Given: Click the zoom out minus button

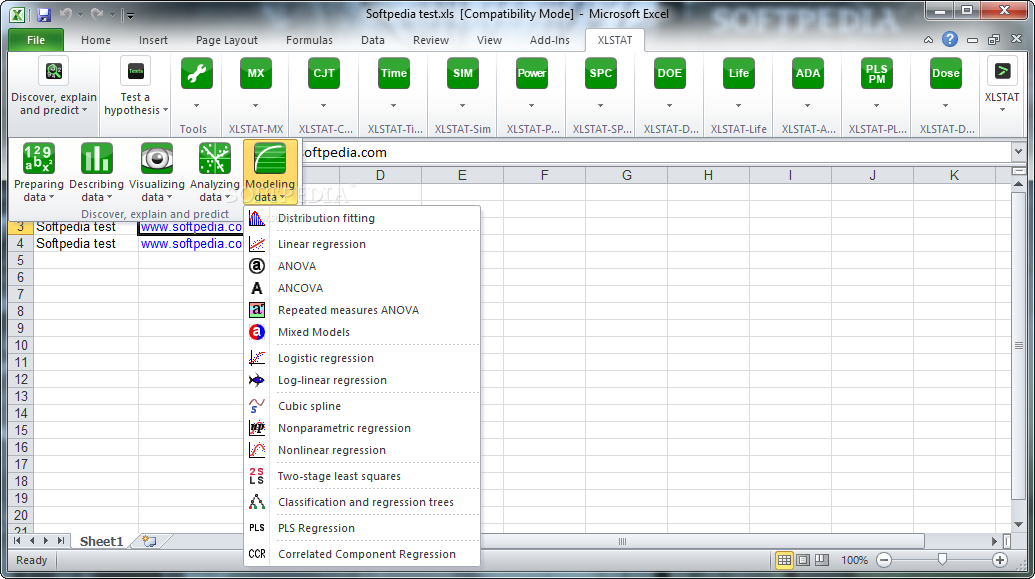Looking at the screenshot, I should 884,560.
